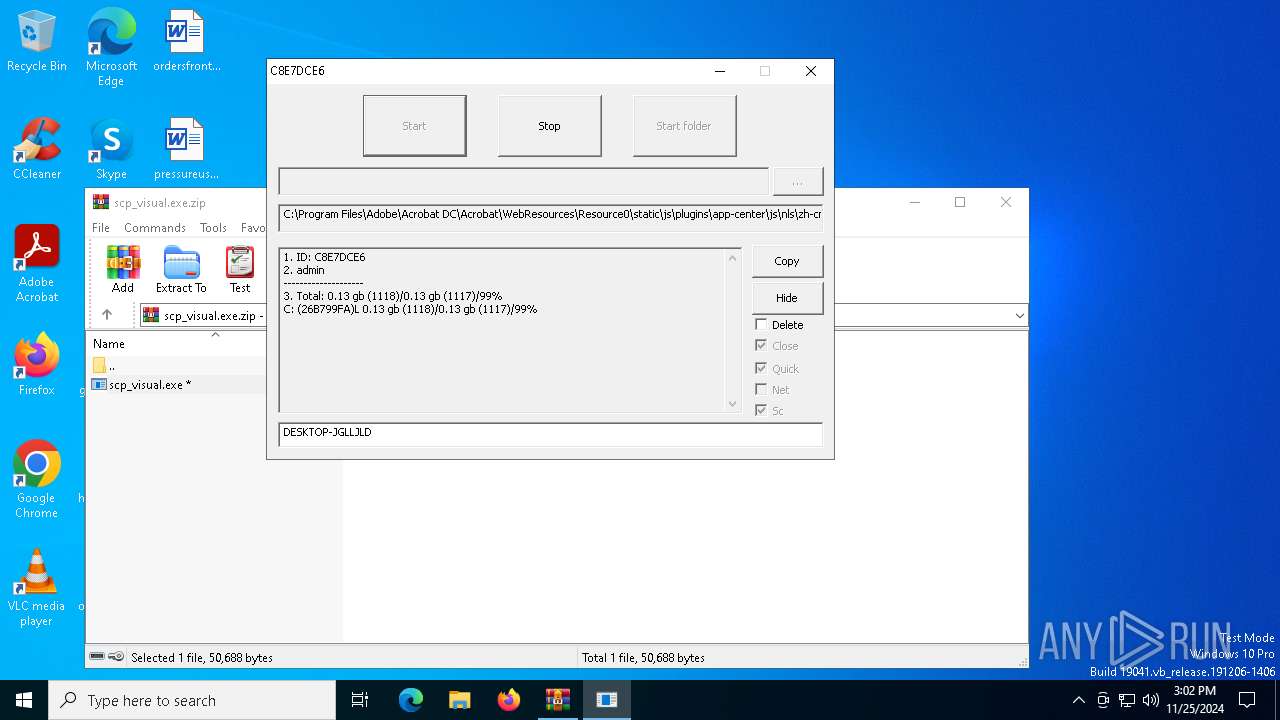Open Edge from the taskbar
This screenshot has width=1280, height=720.
click(x=411, y=700)
